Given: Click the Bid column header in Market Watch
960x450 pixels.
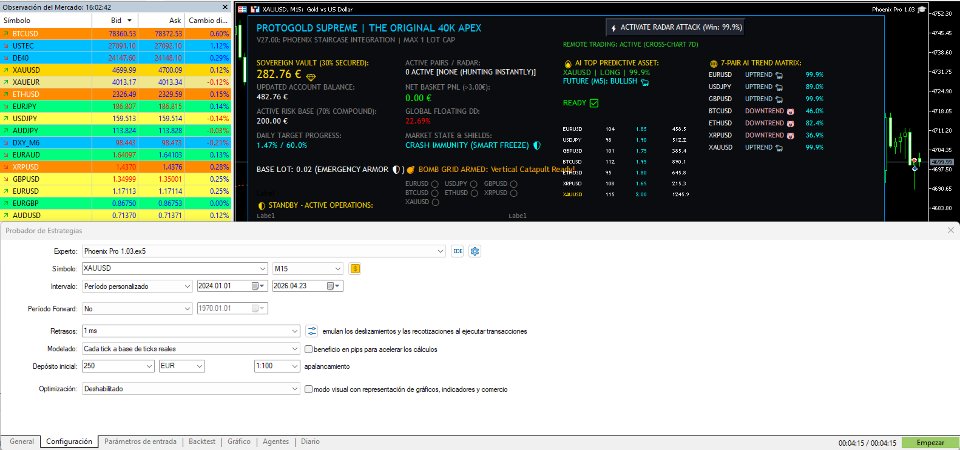Looking at the screenshot, I should (116, 20).
